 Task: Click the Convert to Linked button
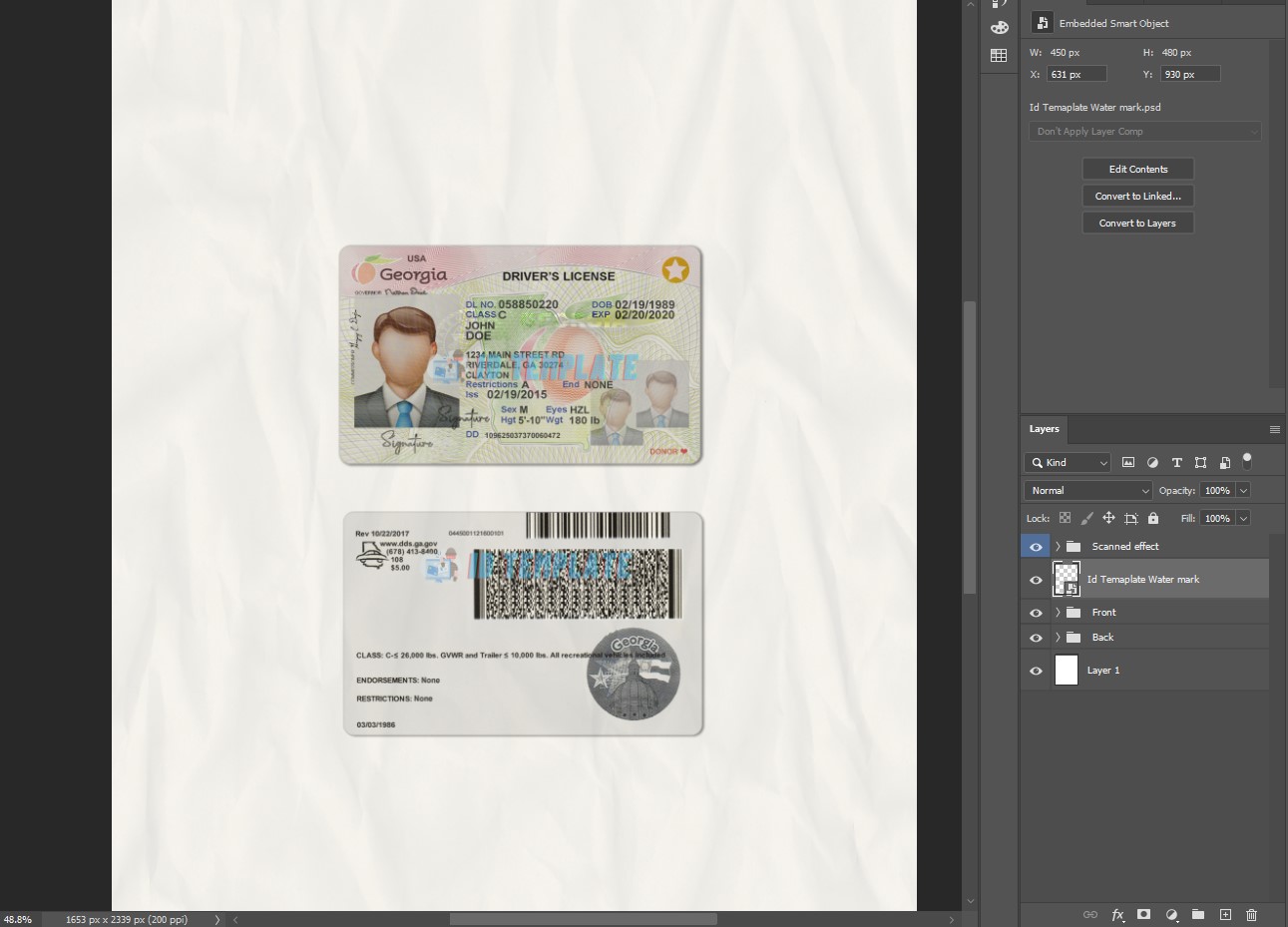point(1138,196)
